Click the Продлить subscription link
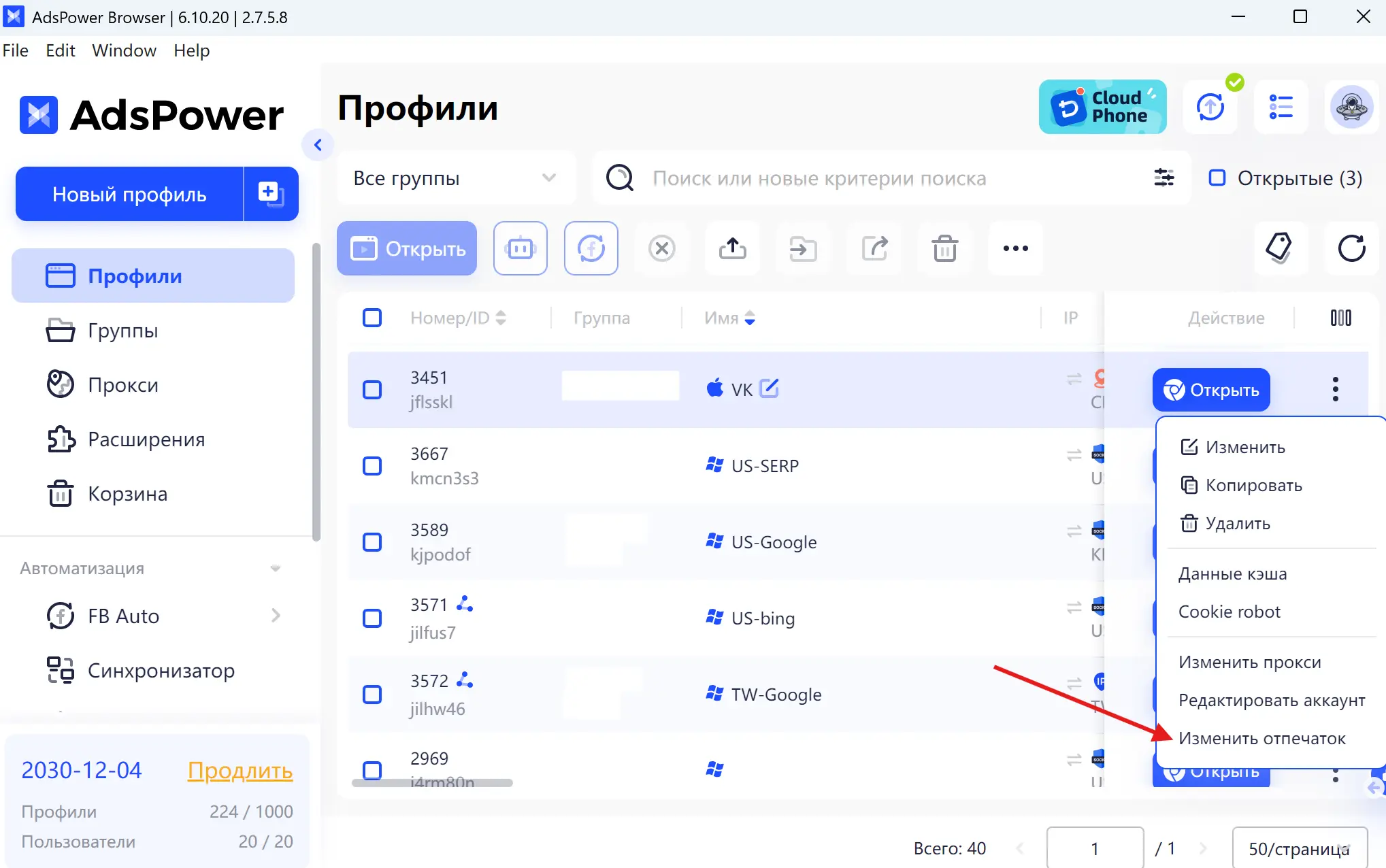The height and width of the screenshot is (868, 1386). [240, 770]
